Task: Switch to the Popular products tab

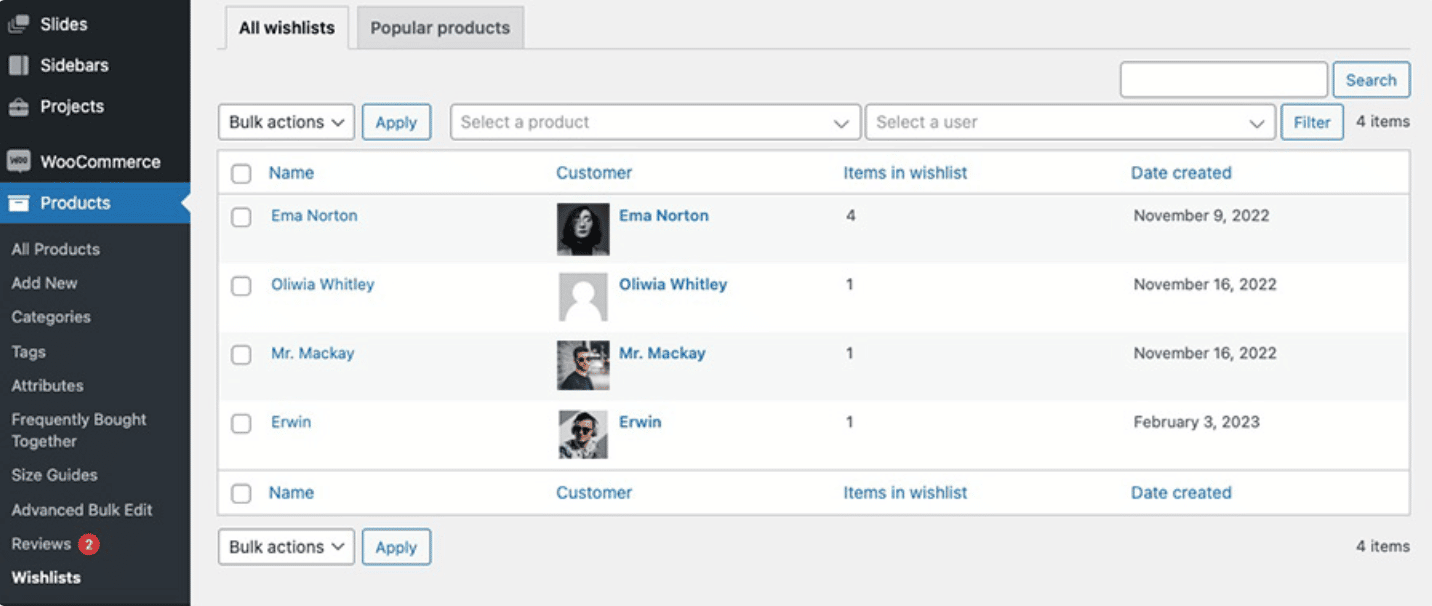Action: (x=440, y=28)
